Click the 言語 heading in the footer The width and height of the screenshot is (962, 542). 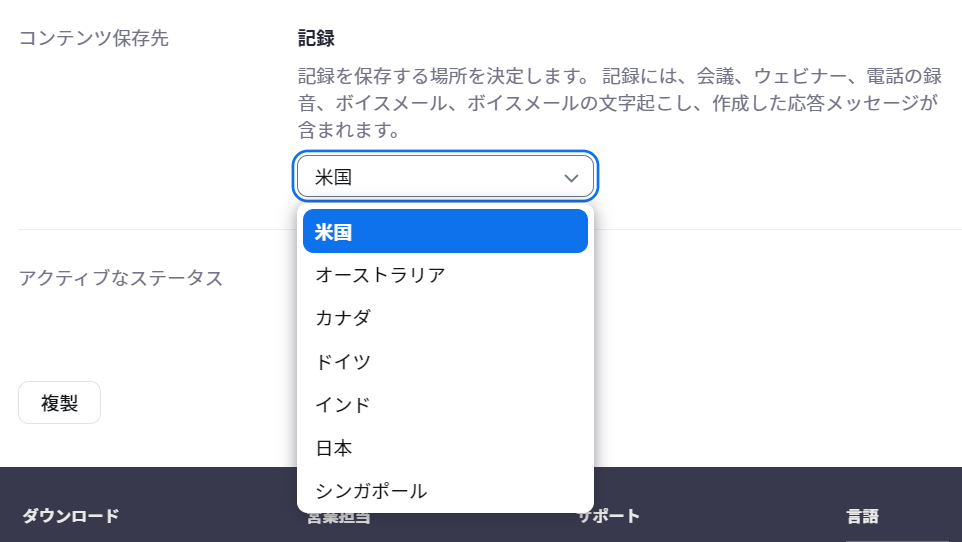click(863, 516)
